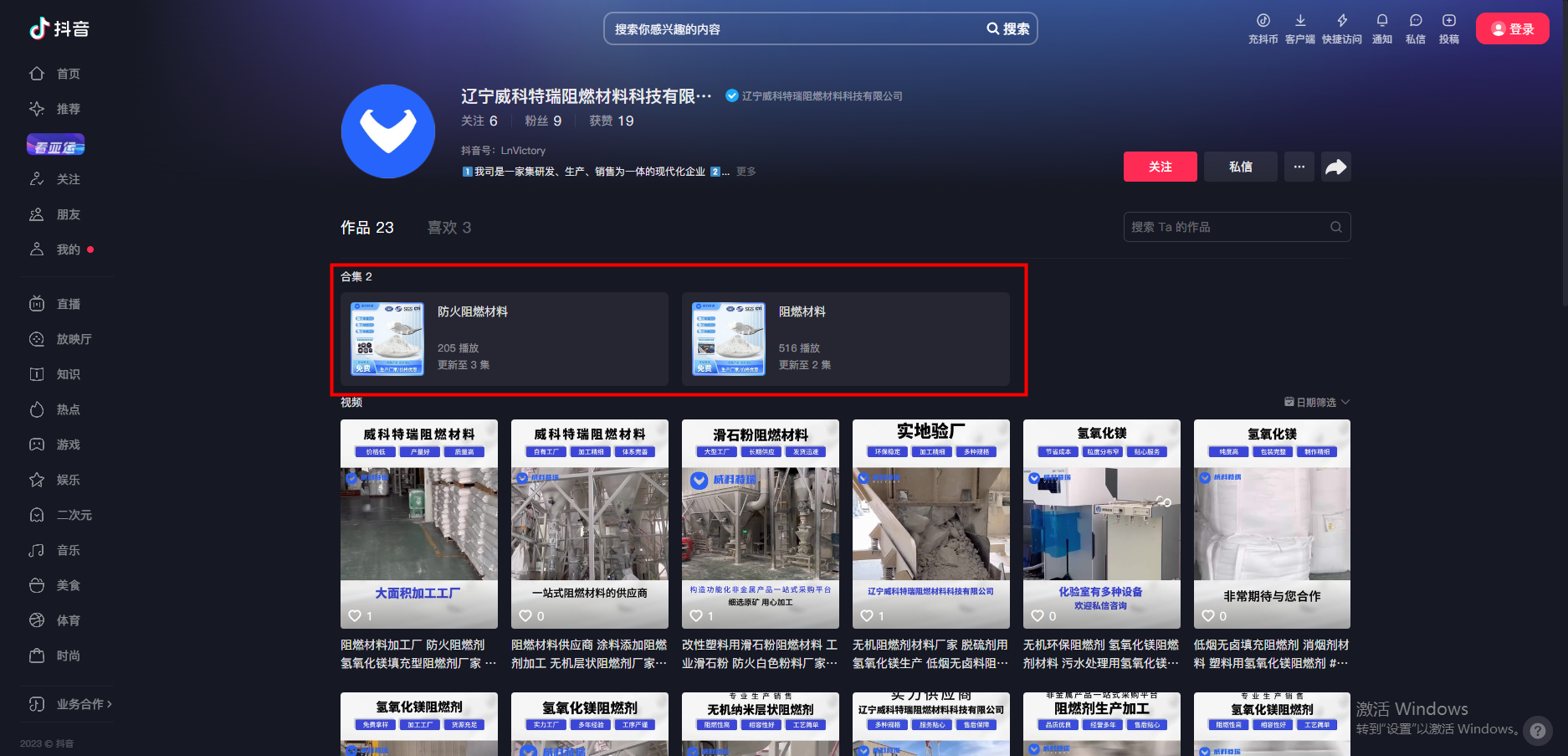Click the Douyin logo in top-left
Viewport: 1568px width, 756px height.
59,28
